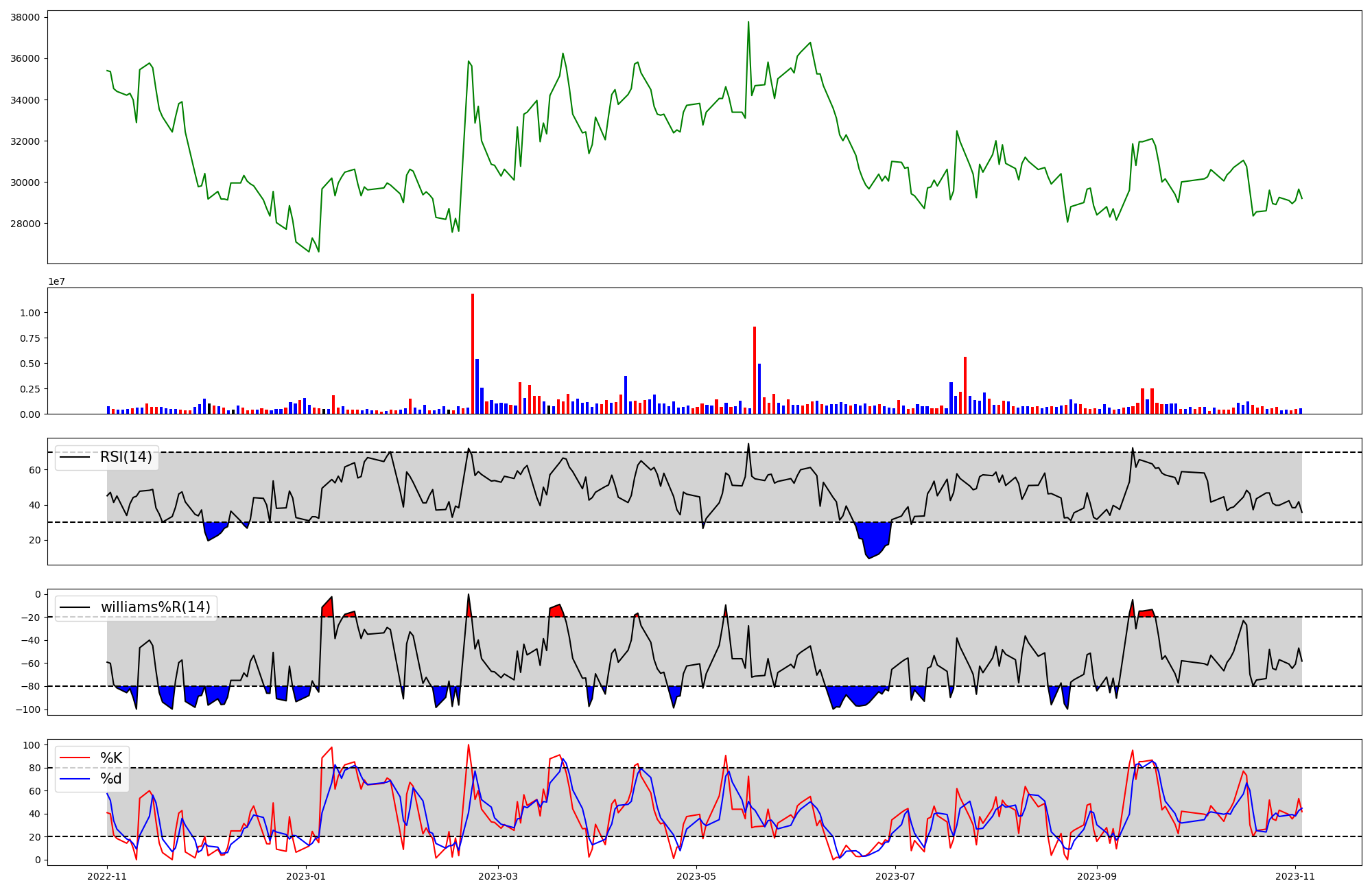Click the 2022-11 x-axis tick label

point(107,876)
